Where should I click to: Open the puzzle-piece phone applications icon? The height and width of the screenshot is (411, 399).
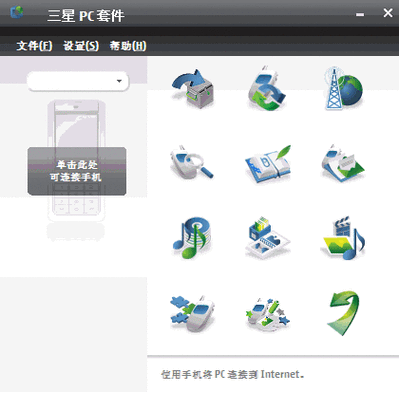click(x=192, y=313)
